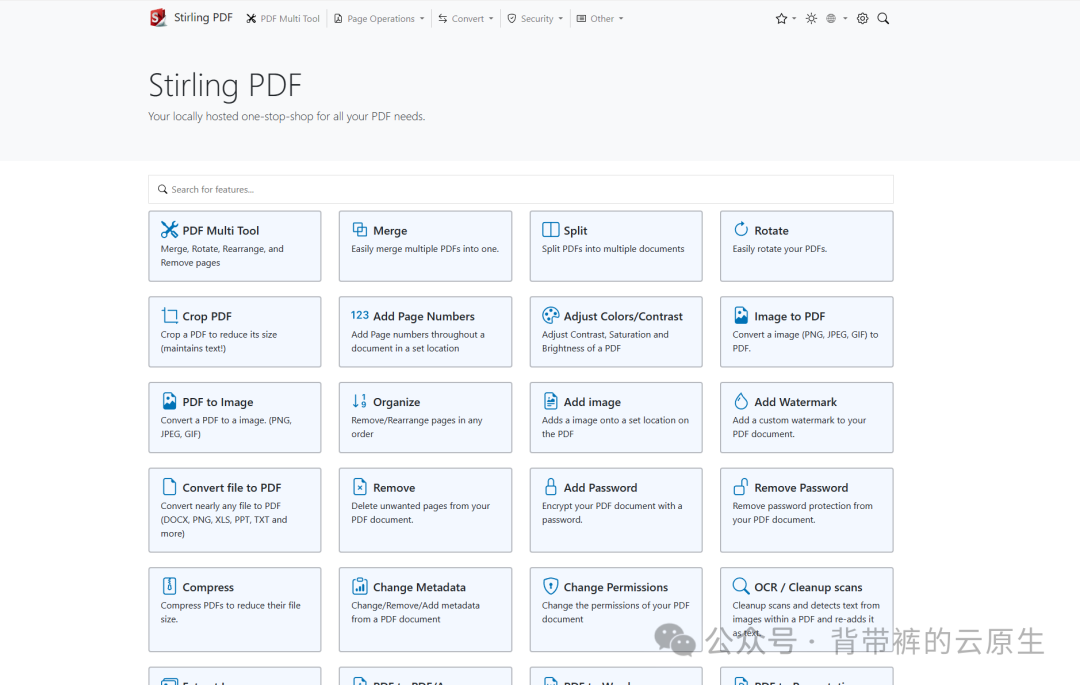Click the large Stirling PDF page heading
The image size is (1080, 685).
pyautogui.click(x=225, y=85)
